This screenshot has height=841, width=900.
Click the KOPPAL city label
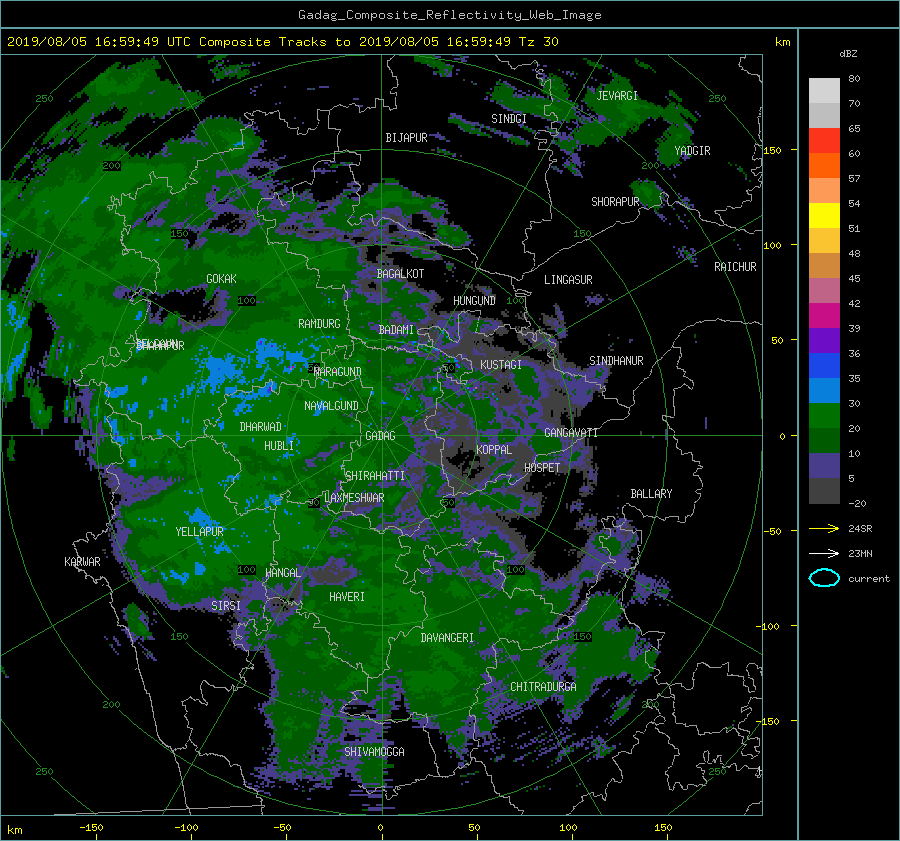pyautogui.click(x=494, y=449)
